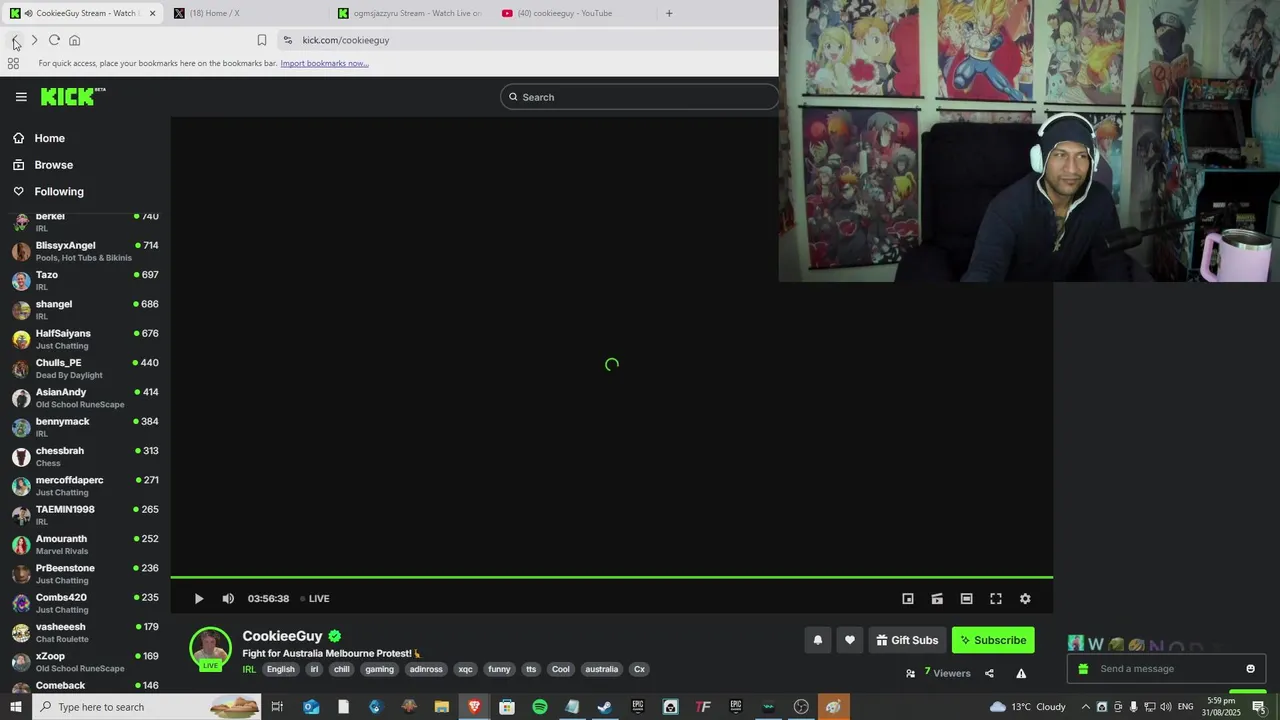Mute the stream volume icon
Screen dimensions: 1280x720
[x=228, y=599]
